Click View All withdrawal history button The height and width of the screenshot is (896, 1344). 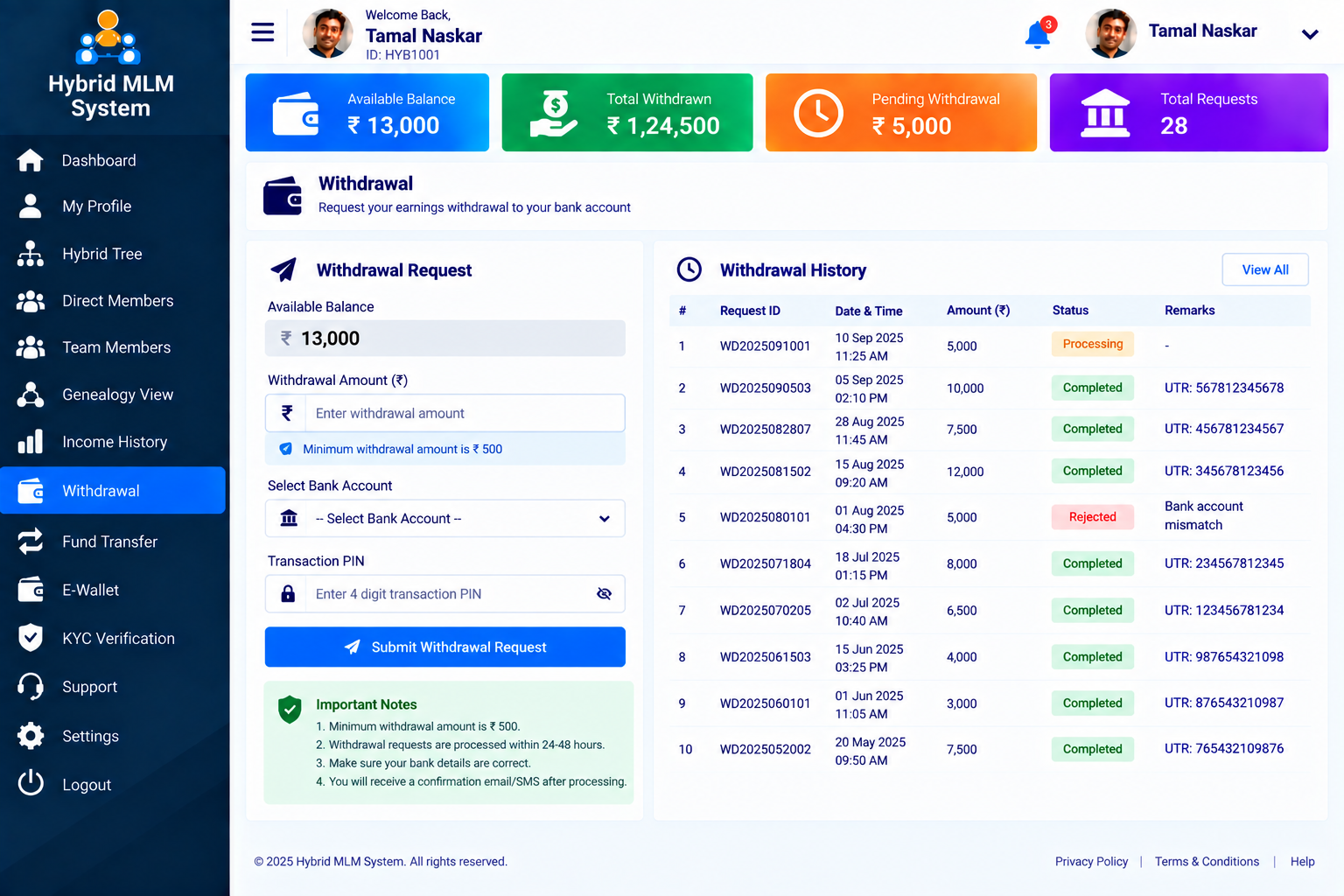(x=1265, y=269)
